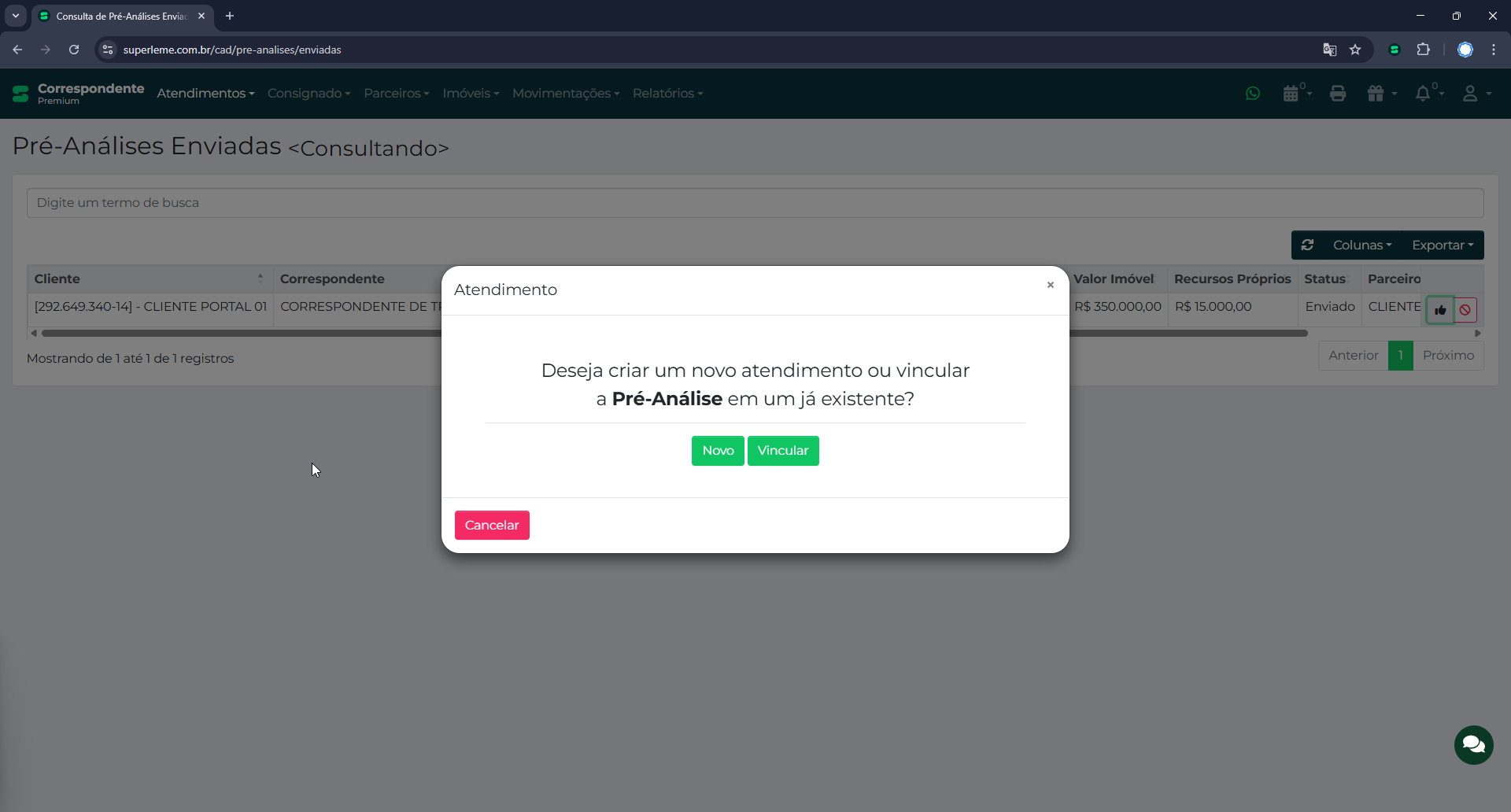Click the thumbs-up approve icon in row

click(1440, 310)
